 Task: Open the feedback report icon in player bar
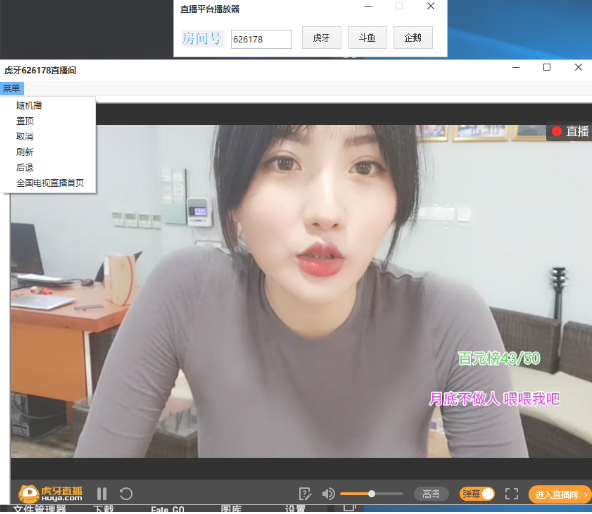[x=305, y=494]
